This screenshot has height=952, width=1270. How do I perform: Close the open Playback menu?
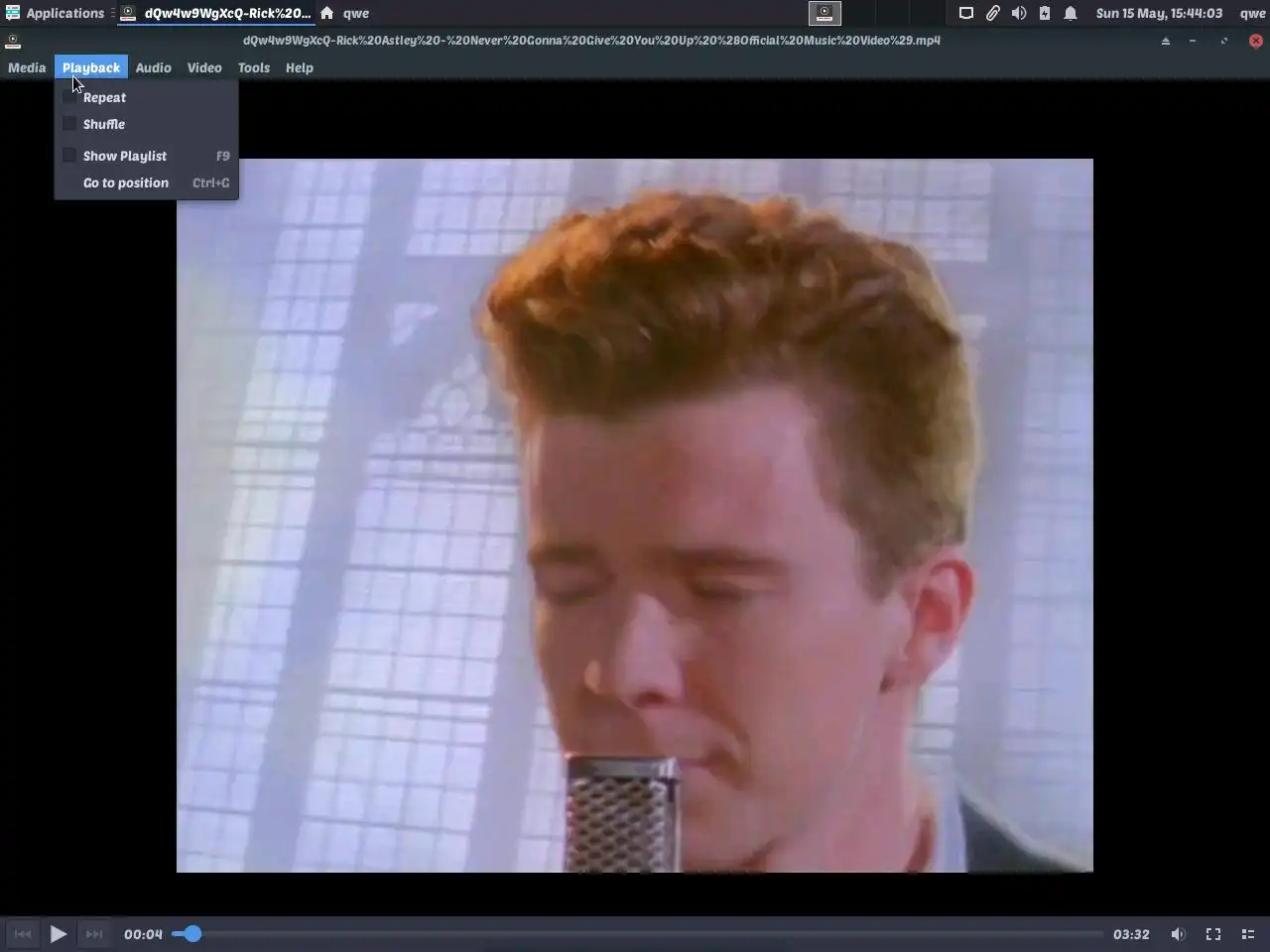(x=90, y=67)
